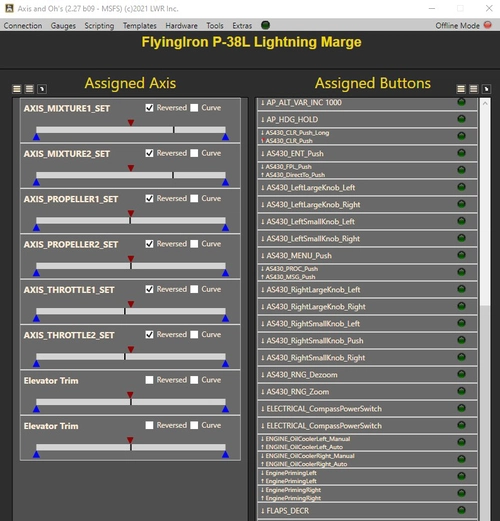Click the AXIS_PROPELLER1_SET slider bar

coord(131,220)
